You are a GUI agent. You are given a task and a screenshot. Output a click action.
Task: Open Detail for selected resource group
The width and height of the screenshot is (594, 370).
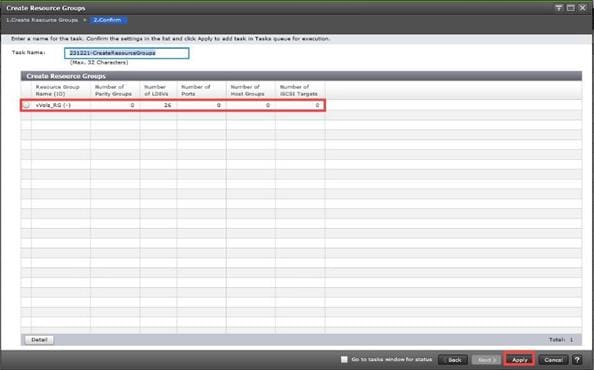click(x=39, y=340)
